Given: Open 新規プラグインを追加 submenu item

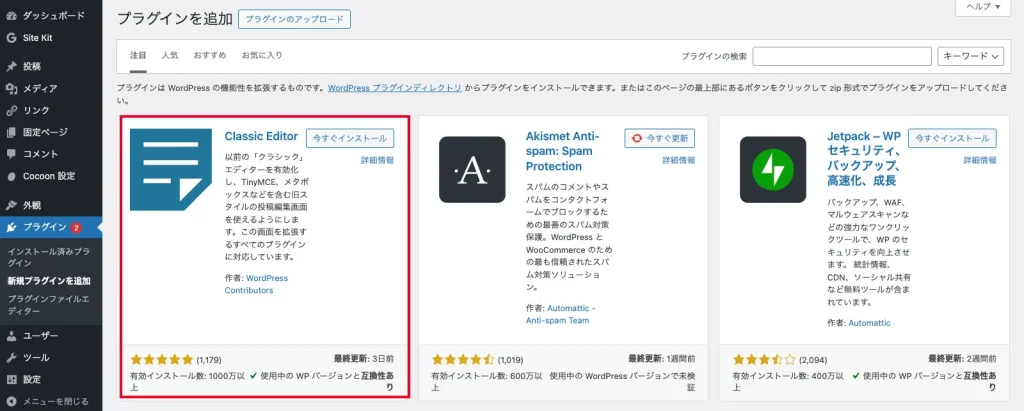Looking at the screenshot, I should tap(49, 281).
